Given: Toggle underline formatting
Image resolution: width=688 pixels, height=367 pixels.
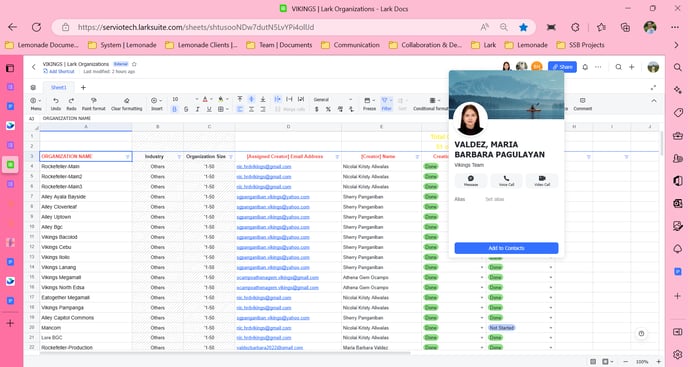Looking at the screenshot, I should 209,109.
